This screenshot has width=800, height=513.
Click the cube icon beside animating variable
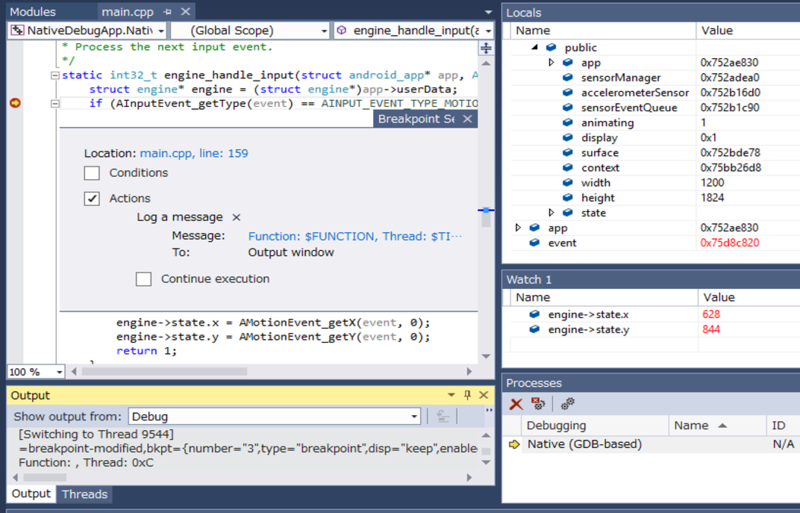[567, 123]
